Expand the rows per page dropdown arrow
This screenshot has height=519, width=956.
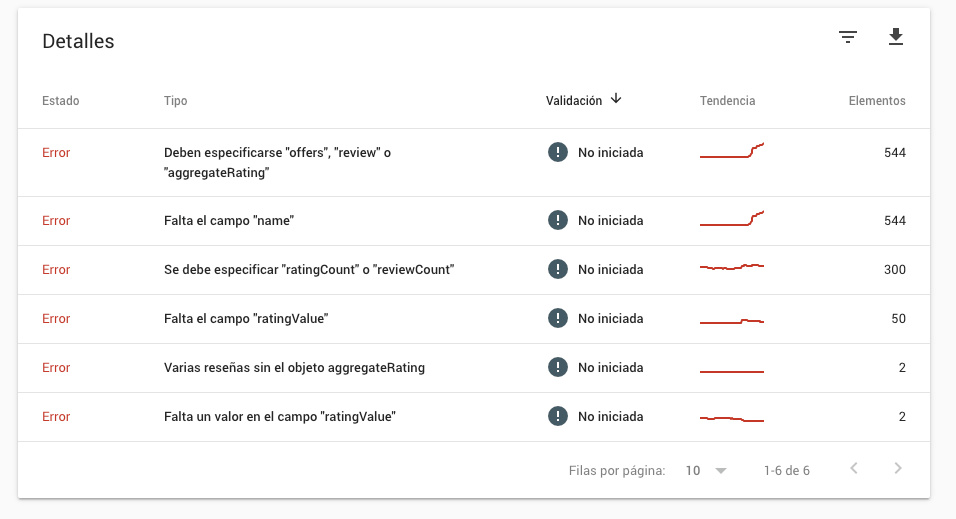coord(721,470)
